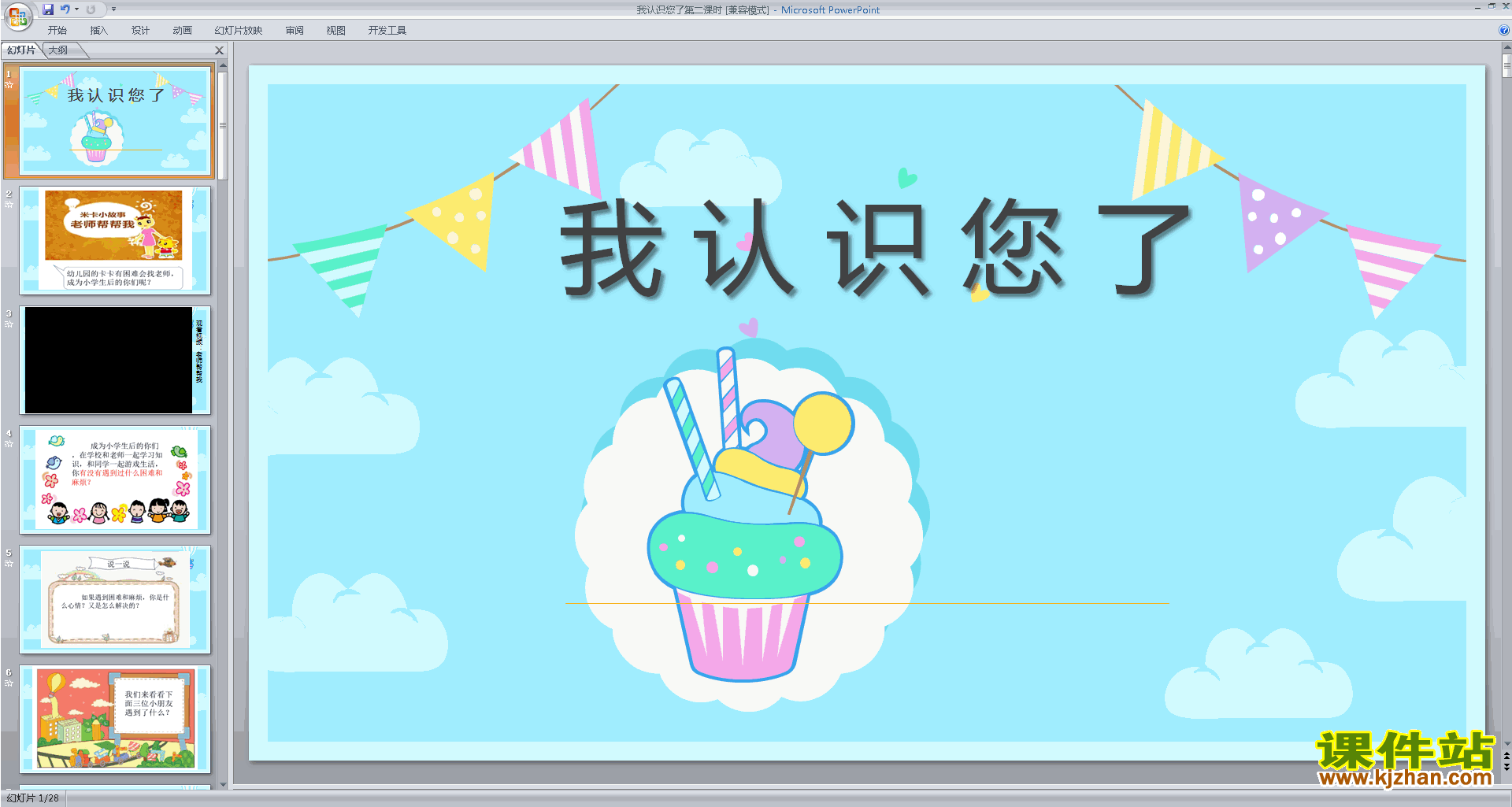Click animation star icon beside slide 4
1512x807 pixels.
click(9, 444)
